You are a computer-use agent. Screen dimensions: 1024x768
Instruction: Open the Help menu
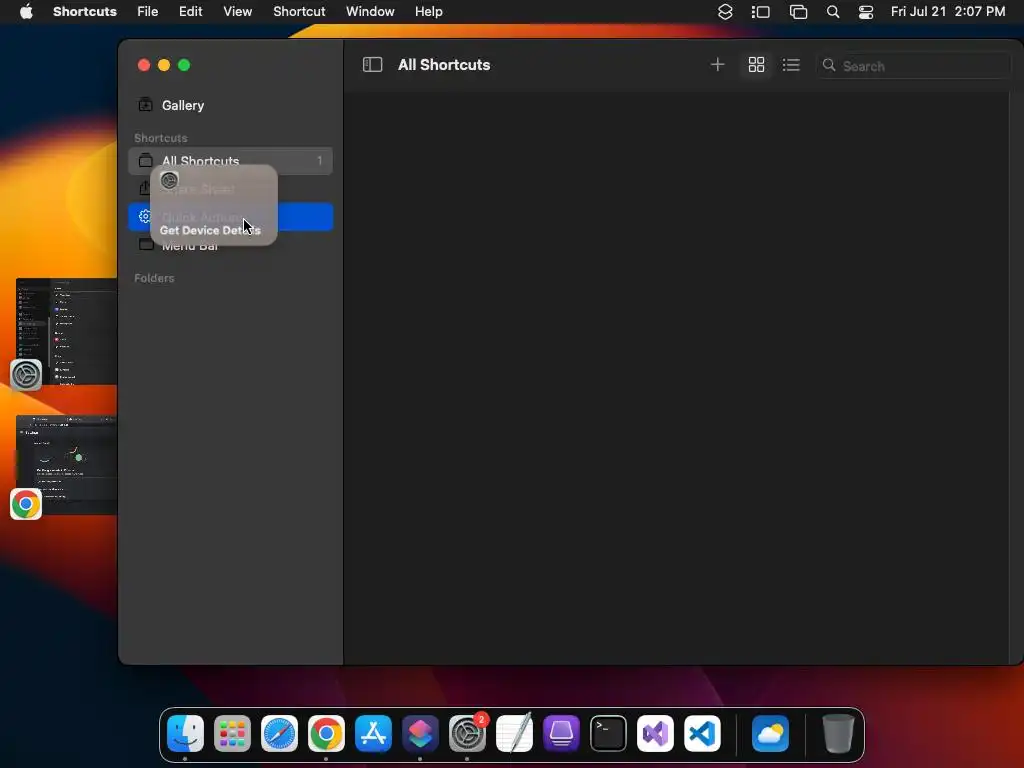pos(429,11)
